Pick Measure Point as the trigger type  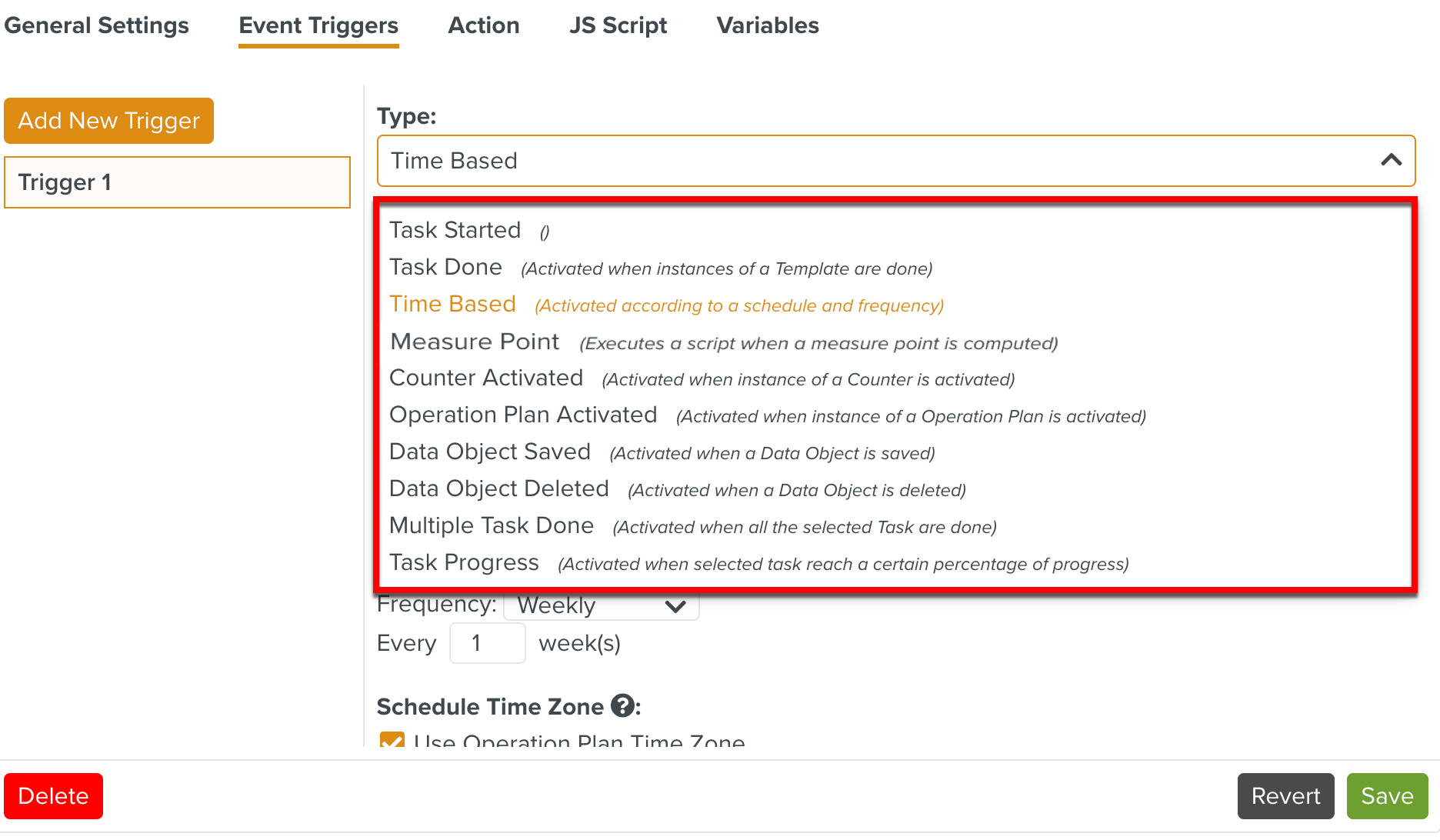tap(474, 341)
